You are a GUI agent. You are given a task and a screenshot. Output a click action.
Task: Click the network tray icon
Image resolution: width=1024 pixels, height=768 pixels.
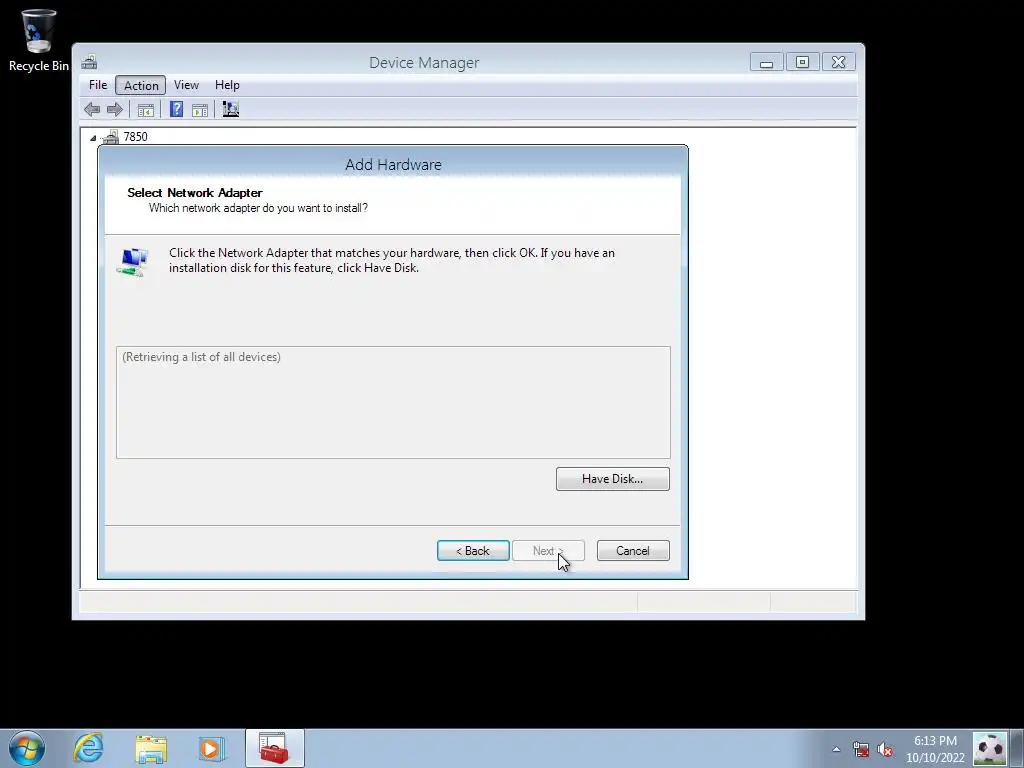pos(861,749)
